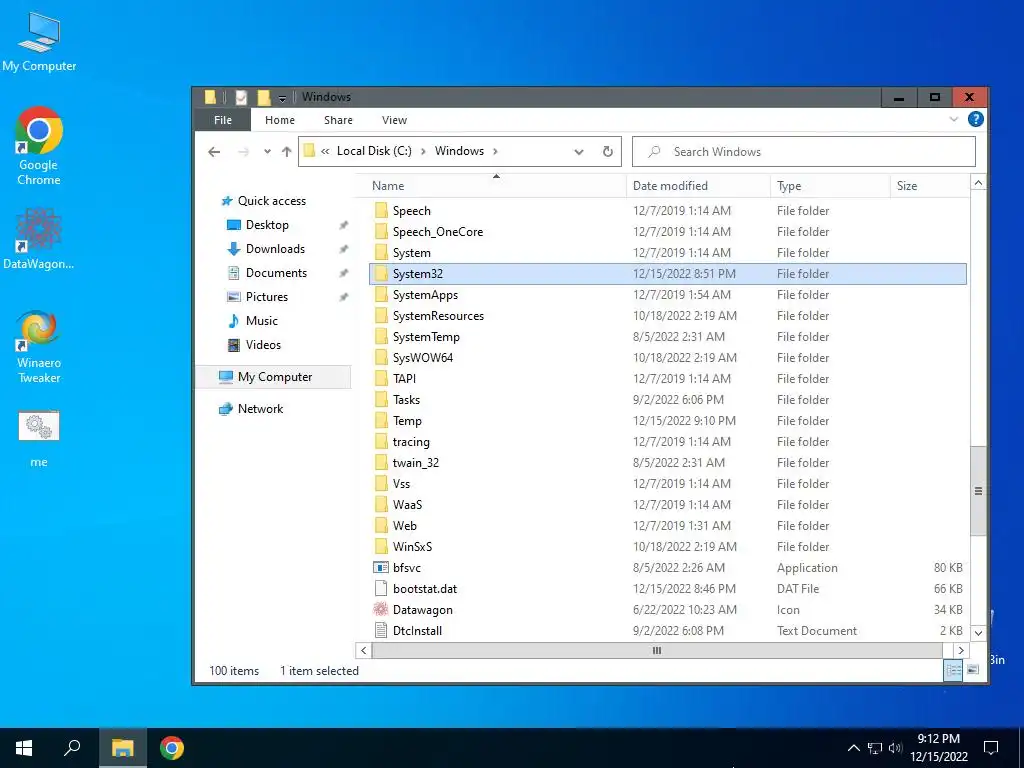Click the Back navigation arrow

[x=214, y=152]
